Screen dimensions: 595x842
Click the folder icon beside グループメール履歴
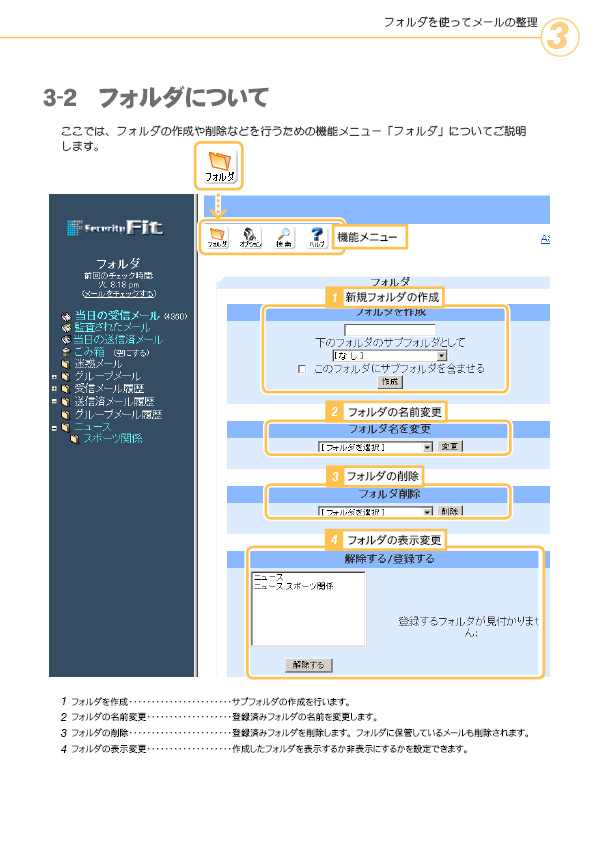pyautogui.click(x=66, y=415)
